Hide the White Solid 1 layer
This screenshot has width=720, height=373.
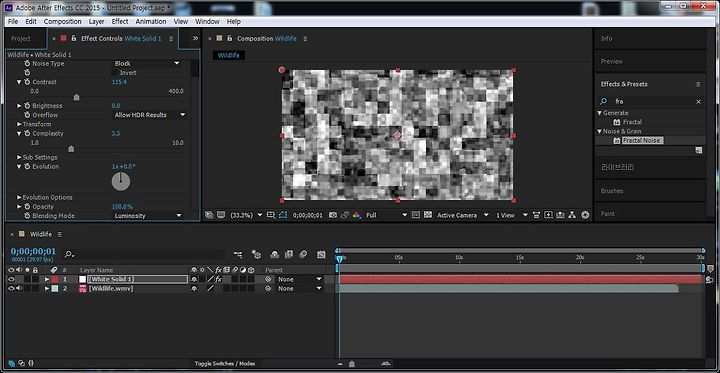click(x=11, y=279)
